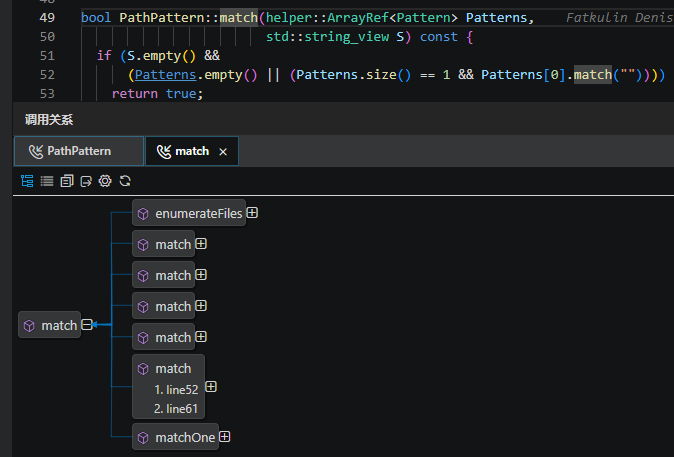Image resolution: width=674 pixels, height=457 pixels.
Task: Expand the second match caller node
Action: click(x=201, y=275)
